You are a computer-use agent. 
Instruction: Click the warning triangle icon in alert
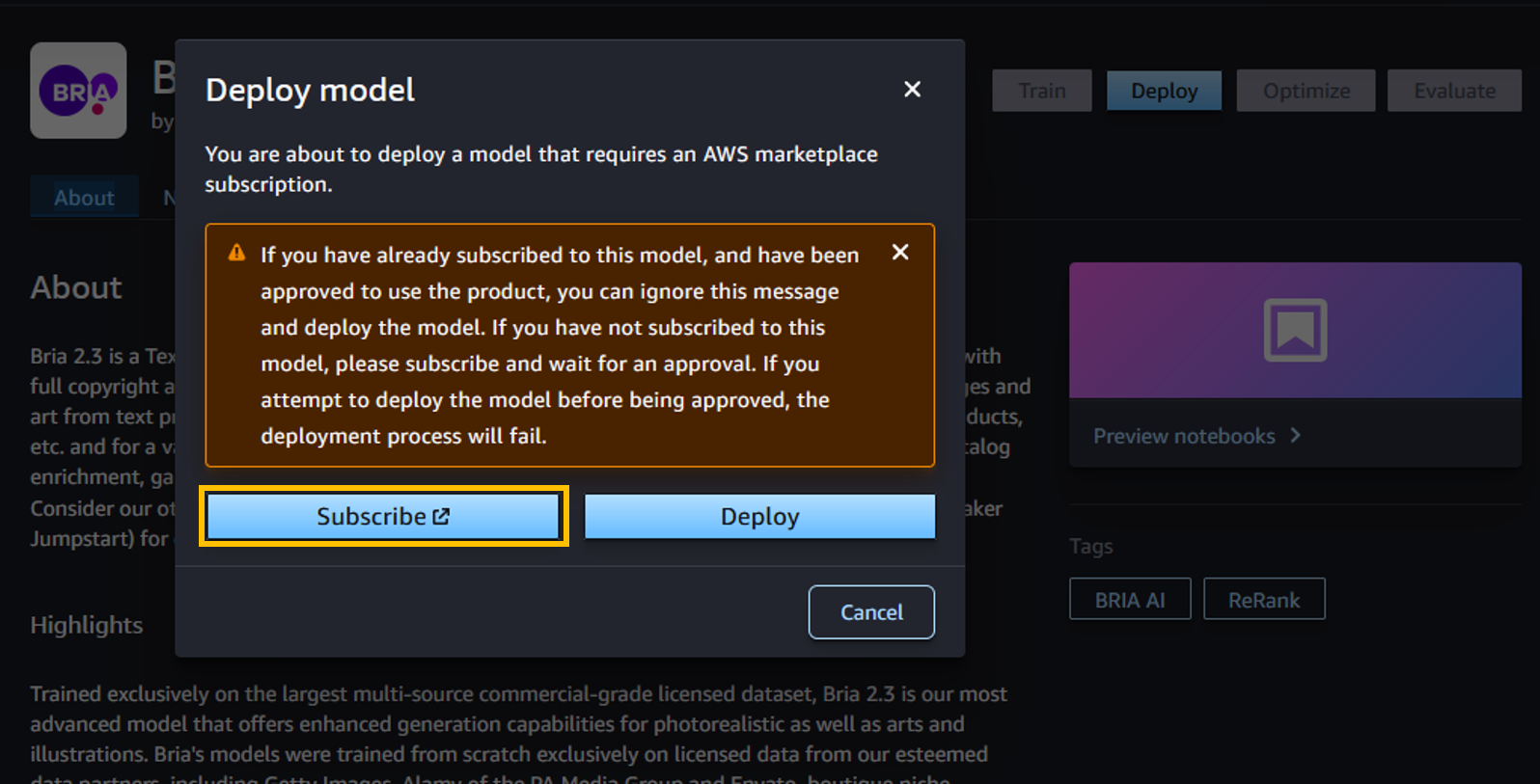point(236,253)
